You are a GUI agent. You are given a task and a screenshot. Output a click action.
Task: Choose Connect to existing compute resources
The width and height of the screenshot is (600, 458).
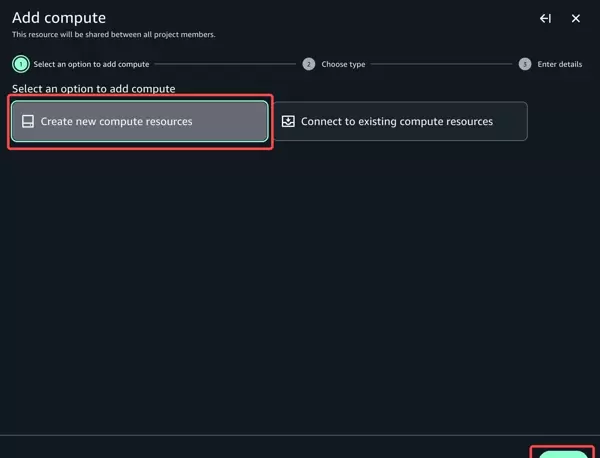pos(400,122)
